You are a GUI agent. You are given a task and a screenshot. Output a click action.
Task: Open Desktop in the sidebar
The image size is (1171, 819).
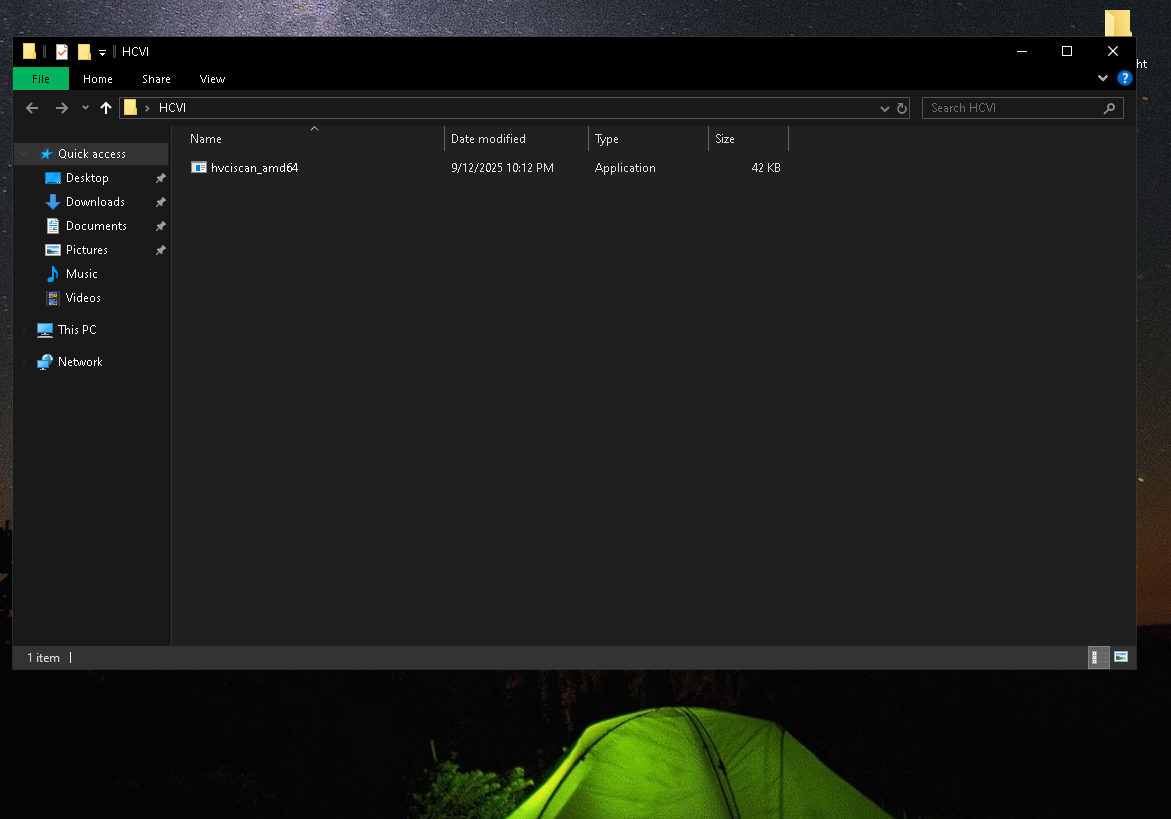tap(87, 178)
